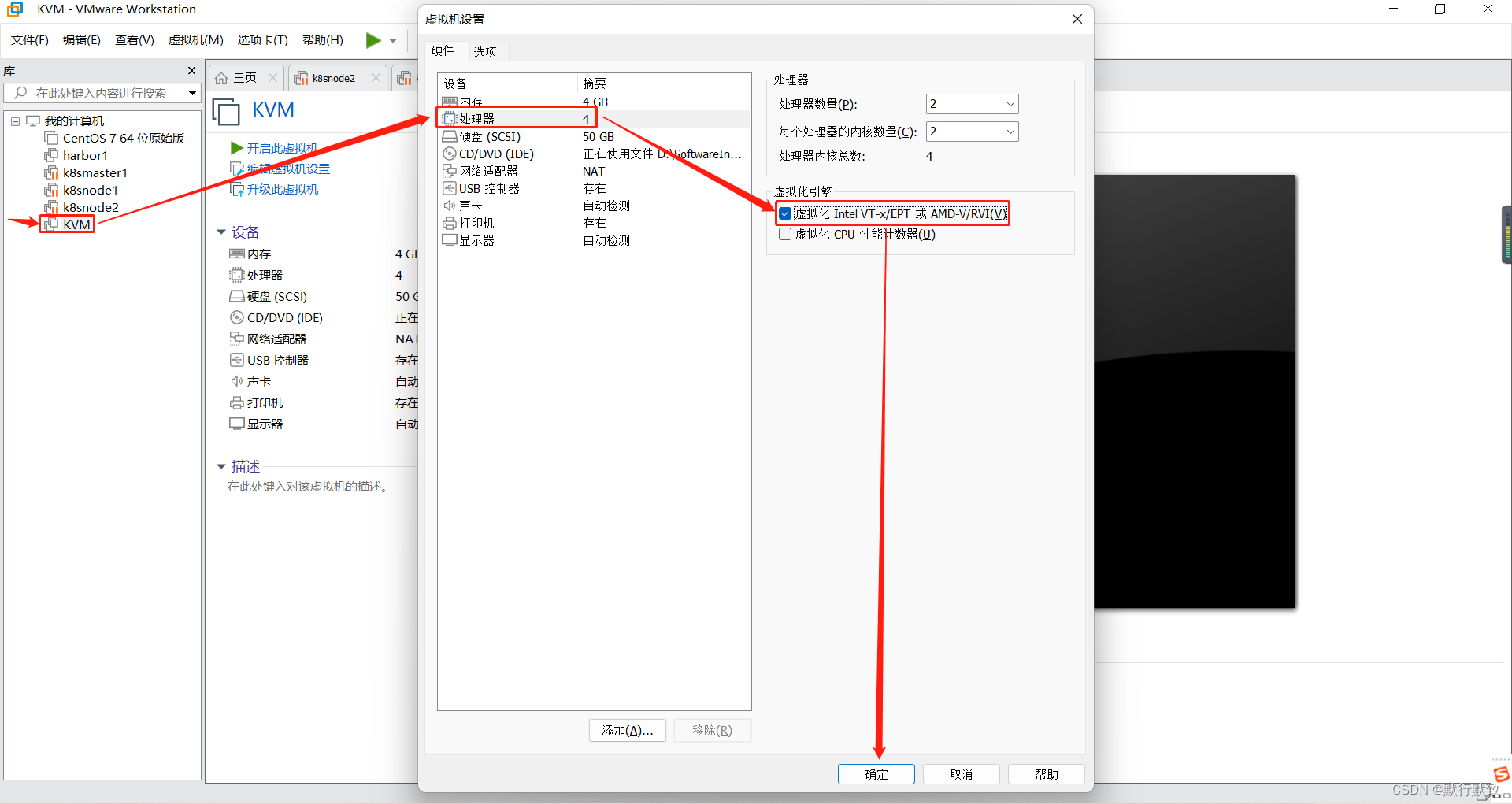The height and width of the screenshot is (804, 1512).
Task: Select the KVM item in library tree
Action: click(x=76, y=225)
